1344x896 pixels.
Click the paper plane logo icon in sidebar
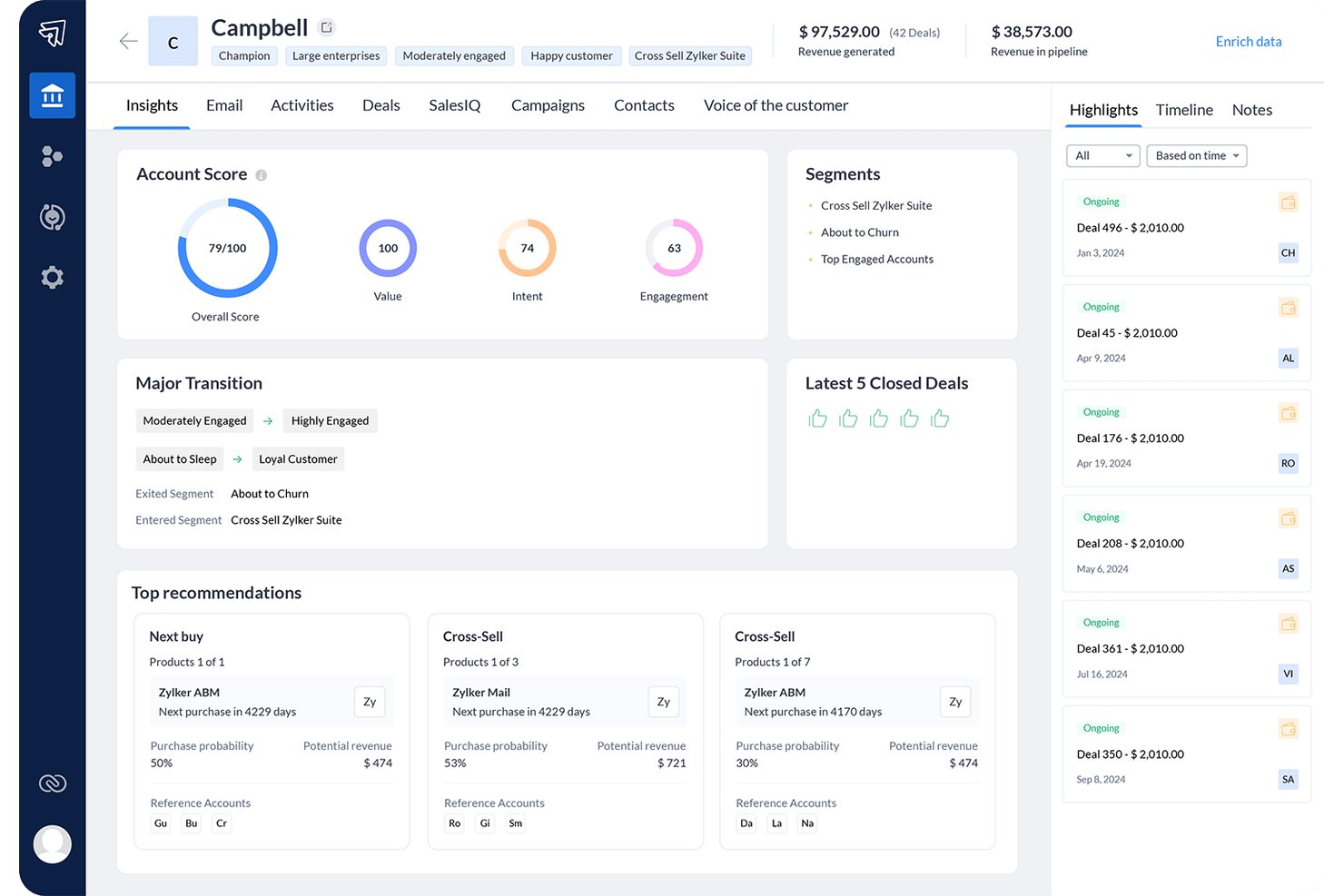coord(53,34)
